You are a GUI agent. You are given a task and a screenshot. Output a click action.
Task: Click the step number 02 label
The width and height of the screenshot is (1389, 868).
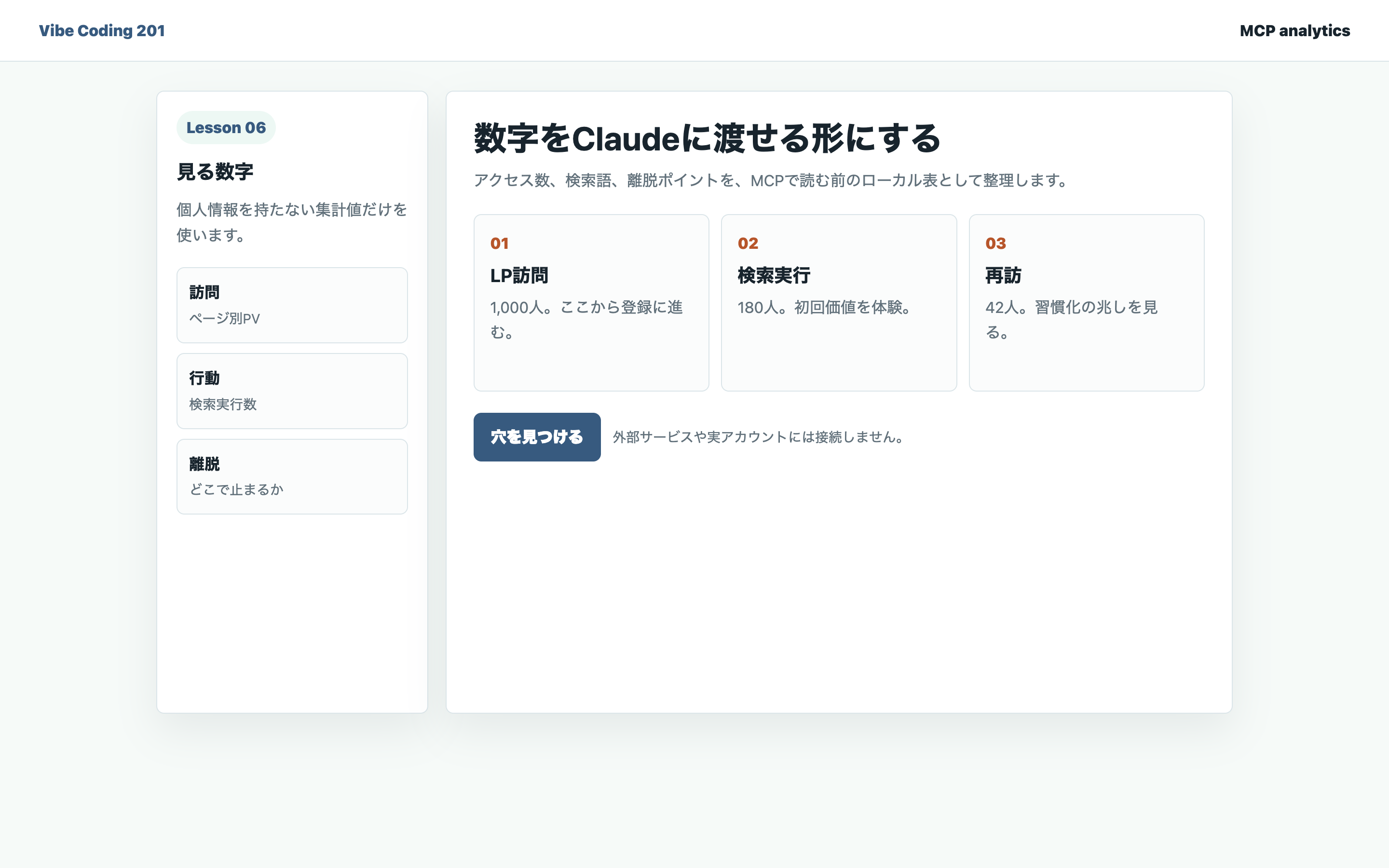point(748,244)
